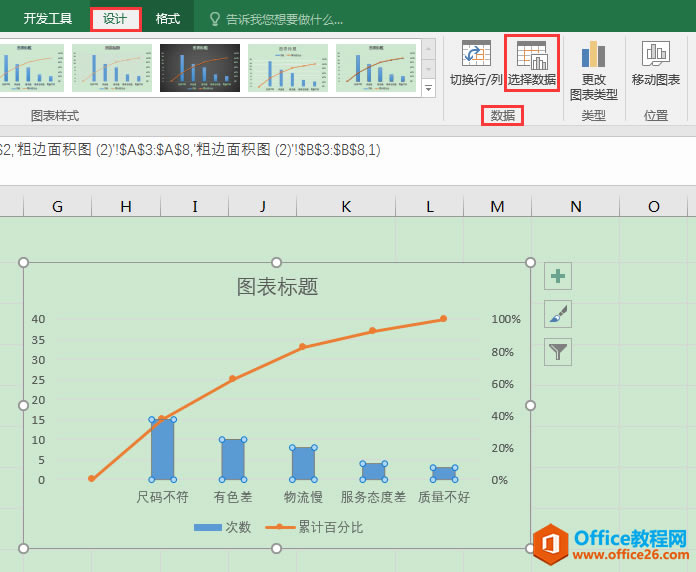Image resolution: width=696 pixels, height=572 pixels.
Task: Open Chart Filters funnel button
Action: 558,352
